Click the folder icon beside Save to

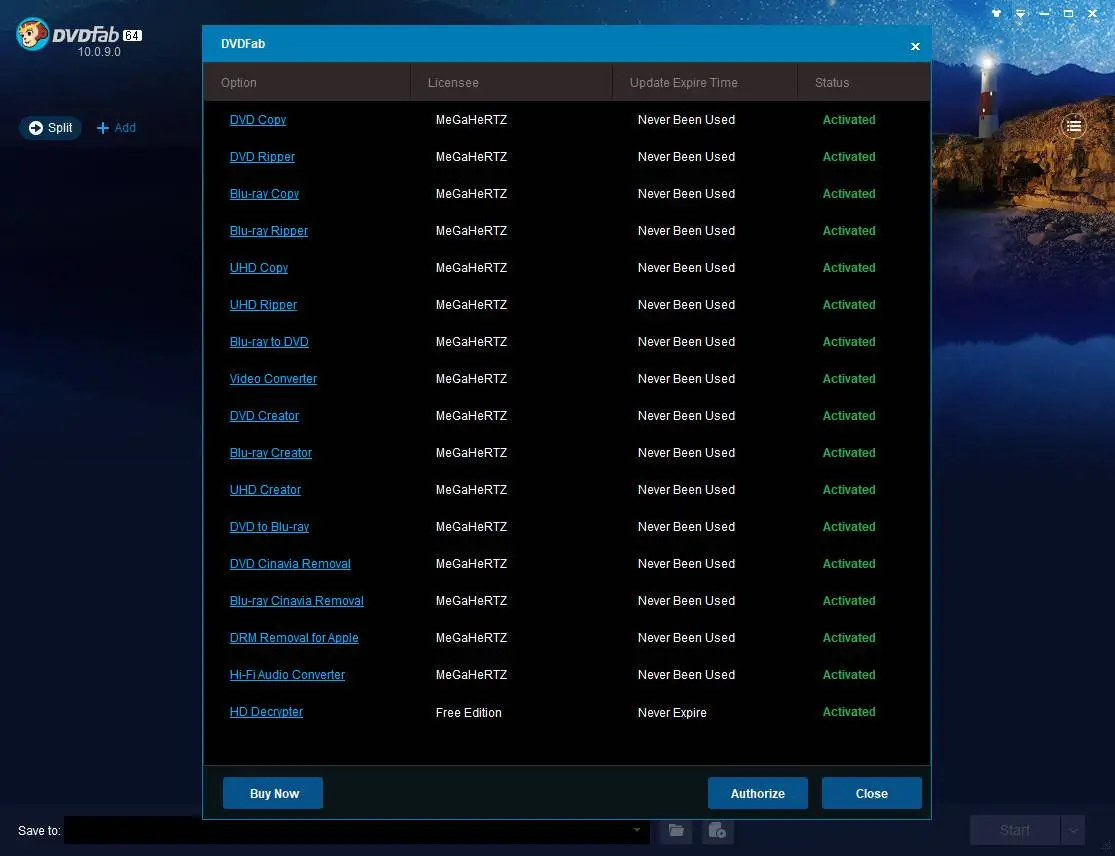(676, 830)
